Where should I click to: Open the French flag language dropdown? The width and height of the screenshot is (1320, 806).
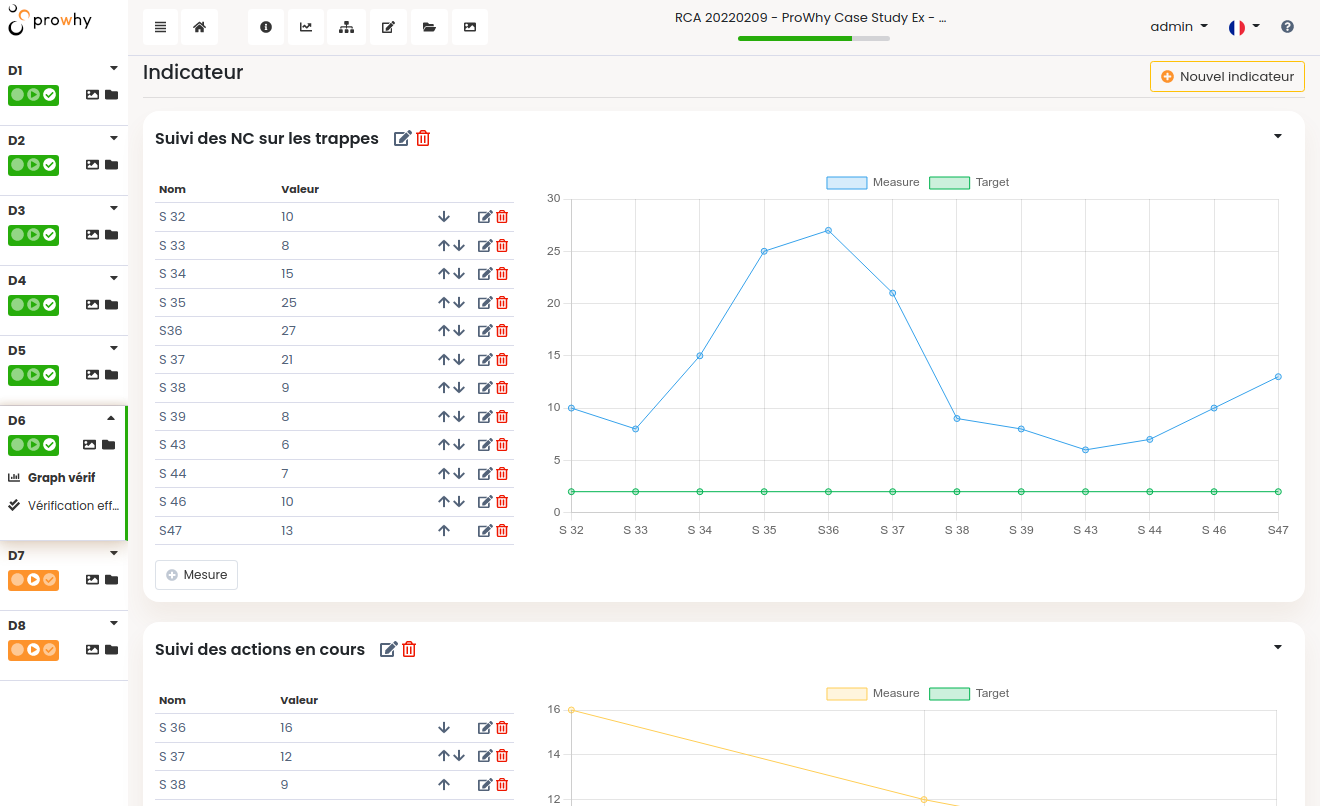pyautogui.click(x=1244, y=27)
